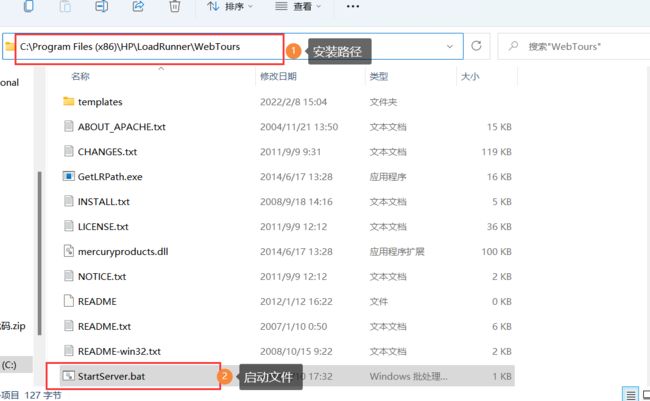
Task: Click the NOTICE.txt file name
Action: pyautogui.click(x=102, y=276)
